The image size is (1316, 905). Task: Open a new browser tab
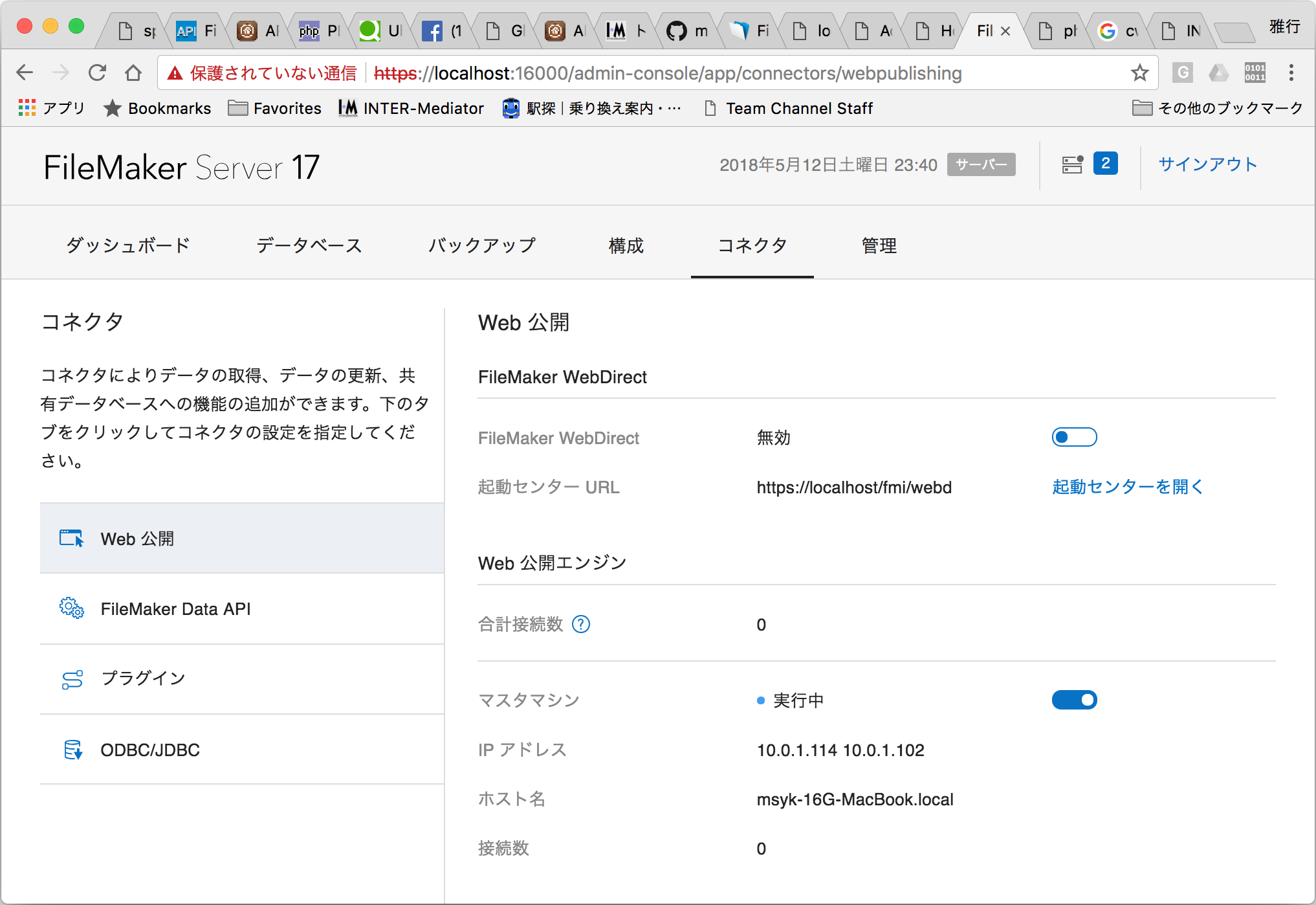click(x=1234, y=31)
